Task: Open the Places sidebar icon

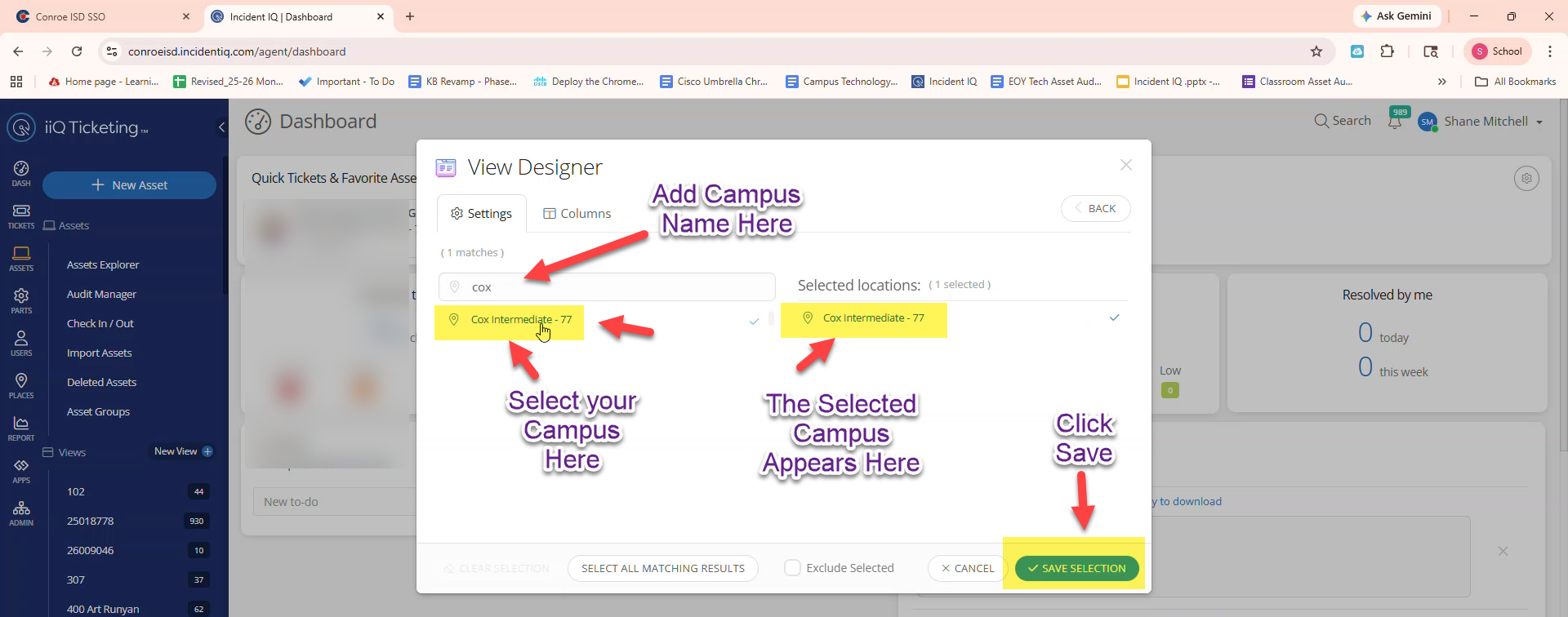Action: pyautogui.click(x=21, y=386)
